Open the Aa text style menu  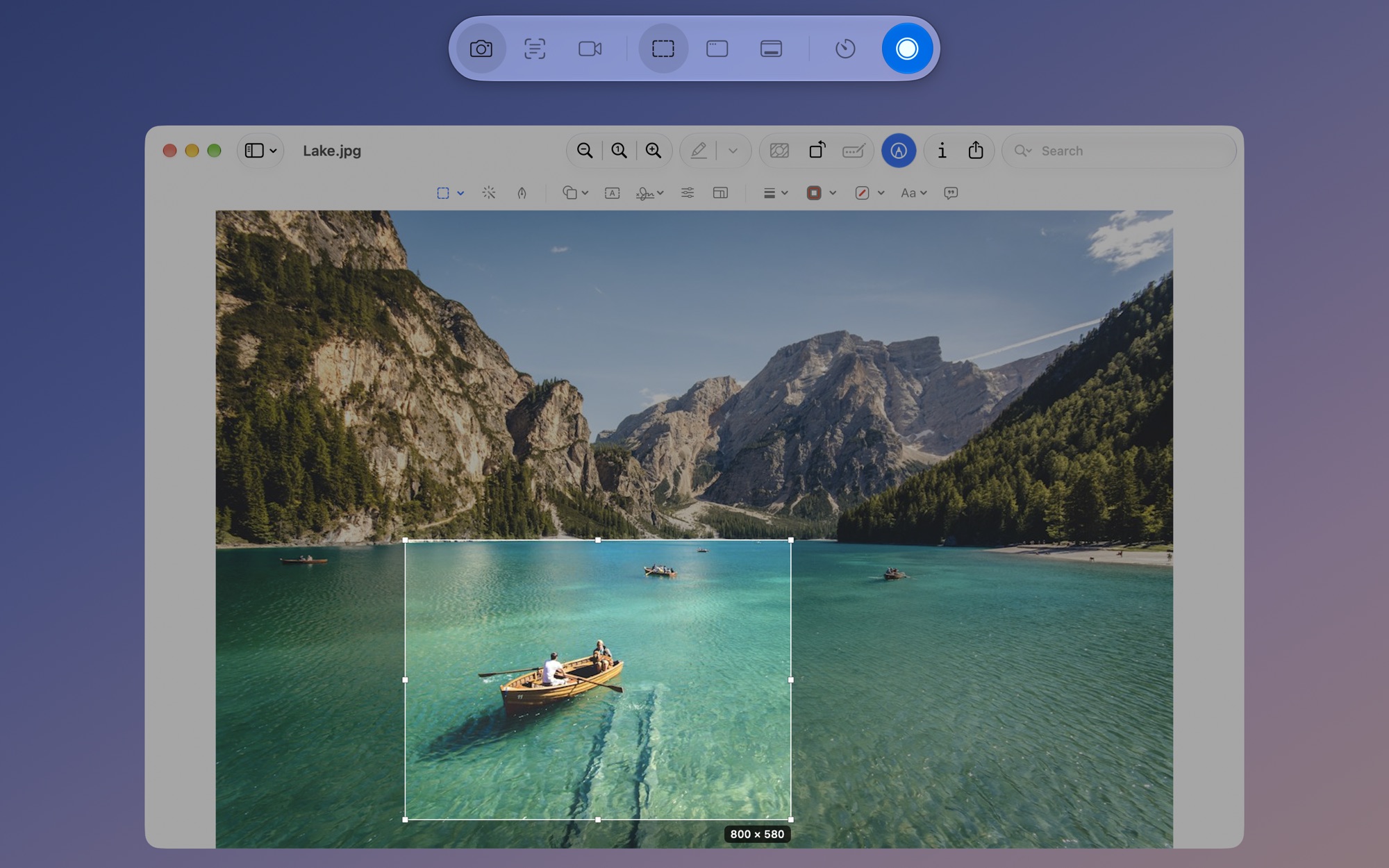914,193
